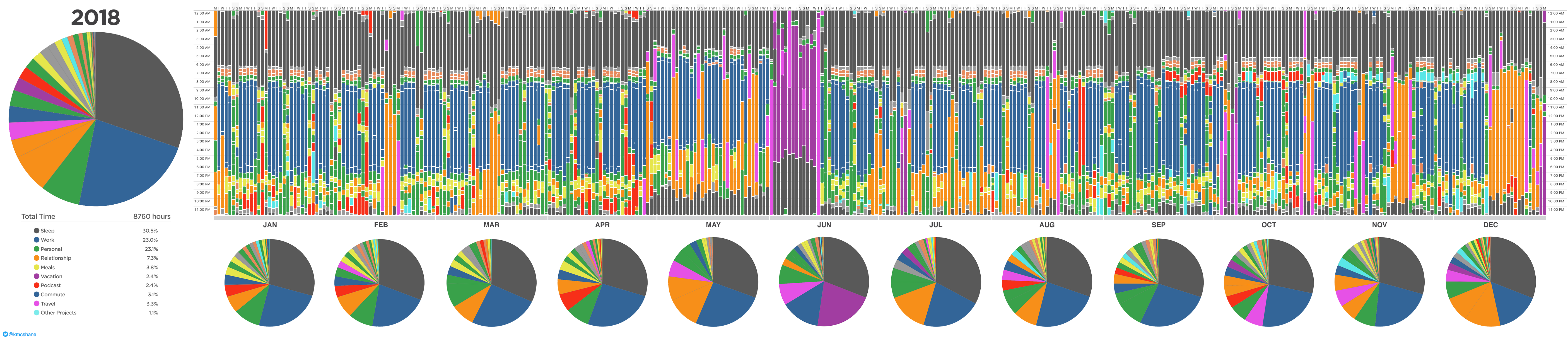
Task: Click the Work legend label
Action: 47,240
